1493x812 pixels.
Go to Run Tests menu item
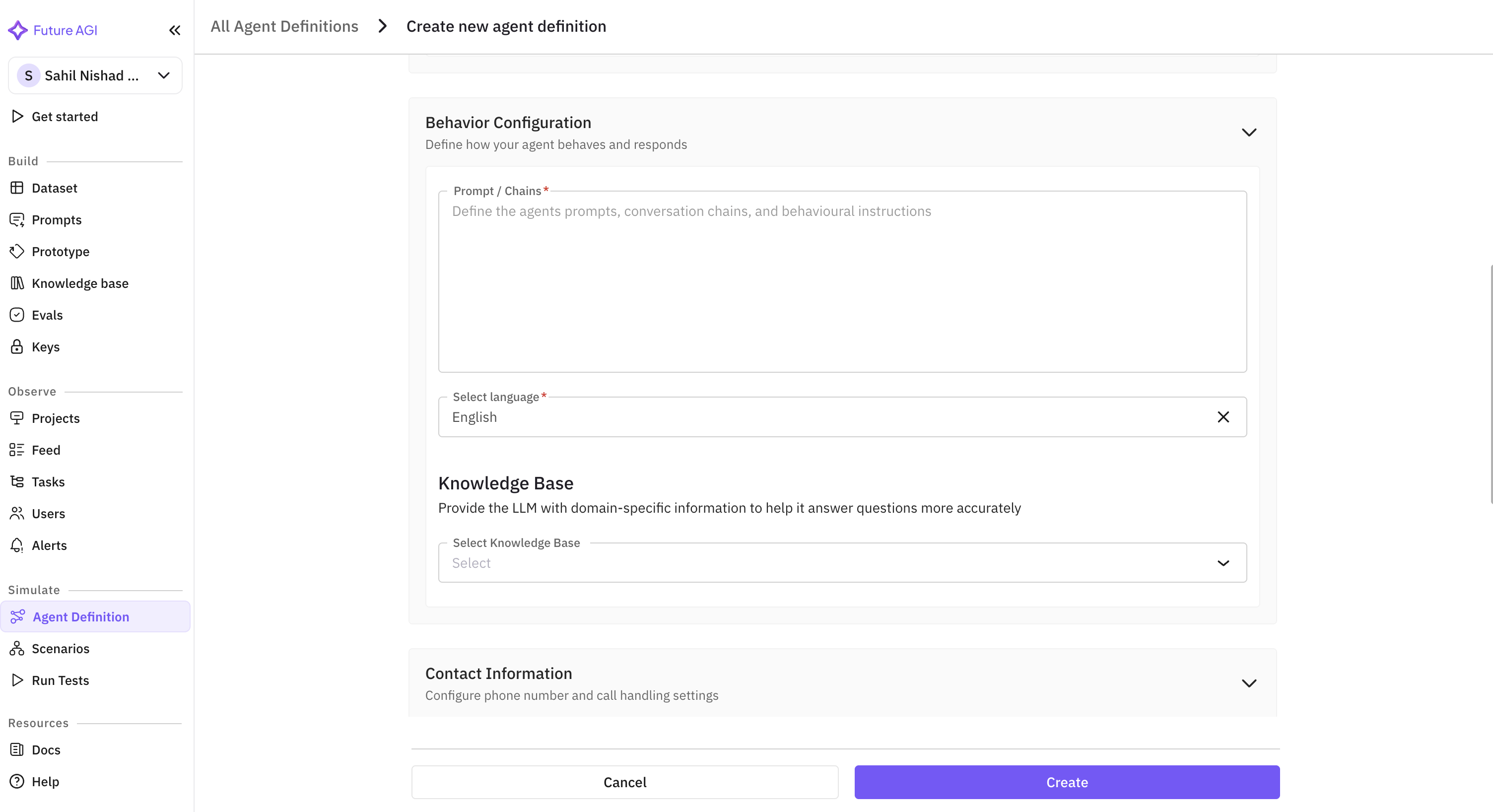pos(60,680)
